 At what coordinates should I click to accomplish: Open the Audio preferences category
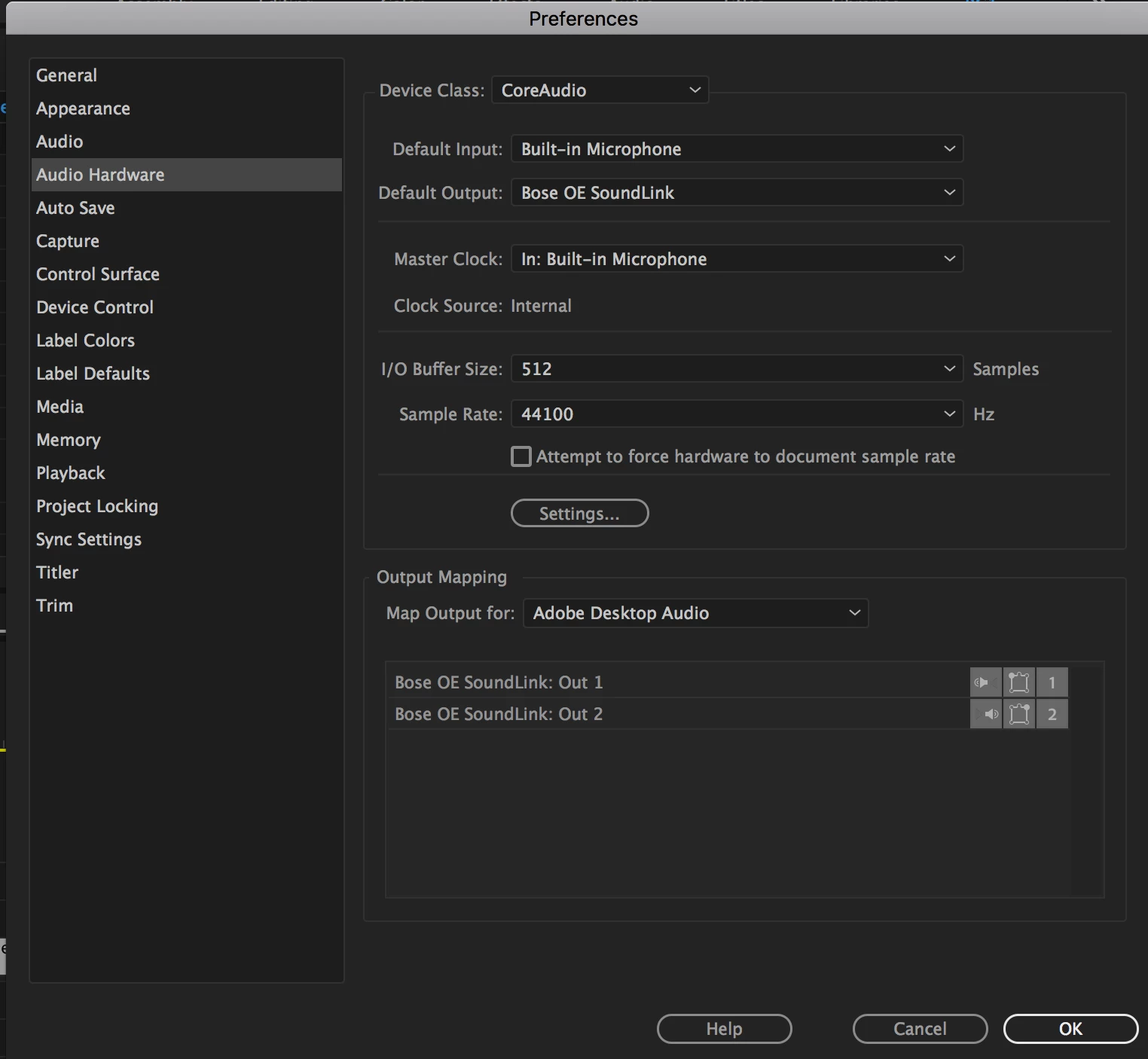coord(187,142)
